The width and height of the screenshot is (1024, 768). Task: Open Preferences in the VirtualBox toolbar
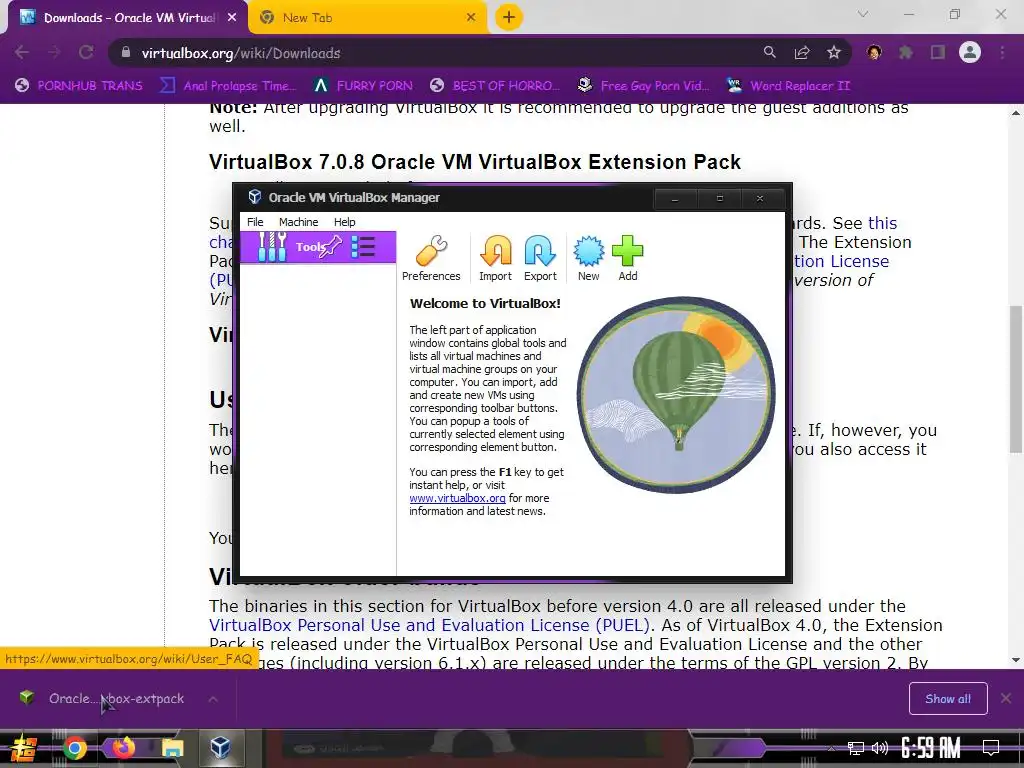(431, 259)
